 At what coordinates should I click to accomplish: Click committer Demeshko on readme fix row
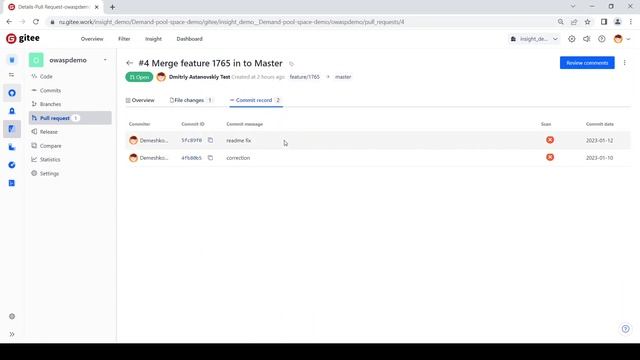click(x=149, y=140)
